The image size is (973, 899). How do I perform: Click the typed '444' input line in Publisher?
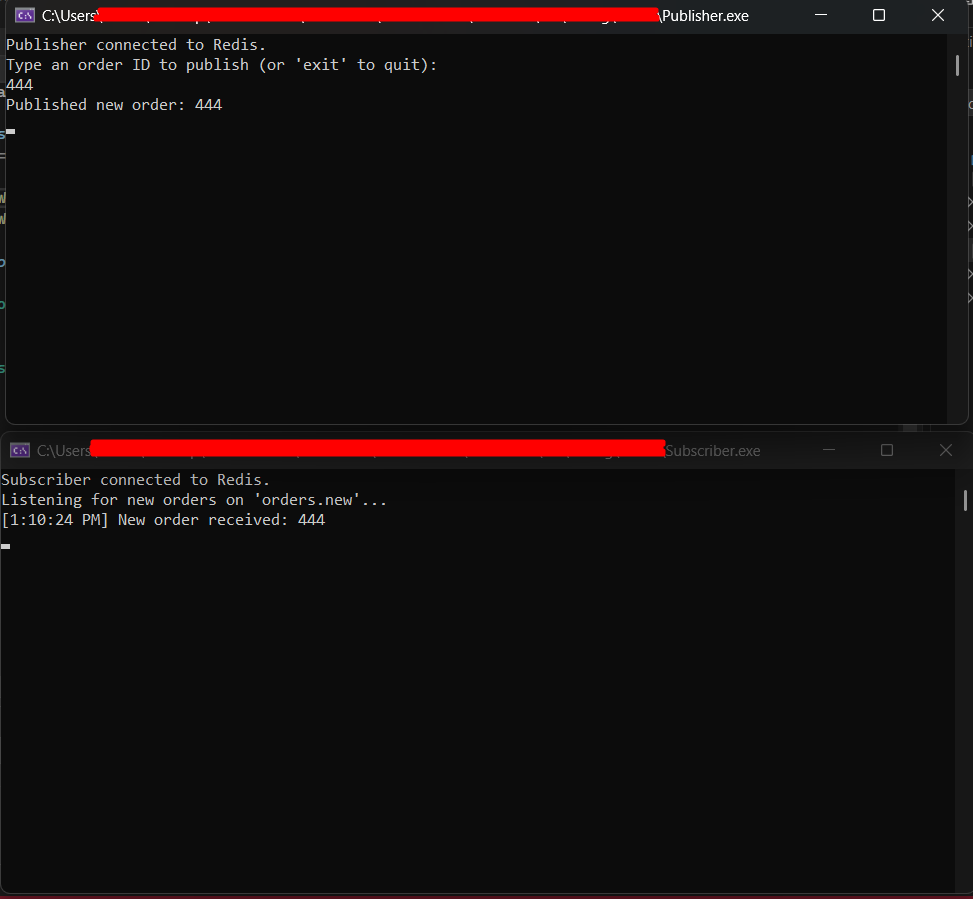(19, 84)
